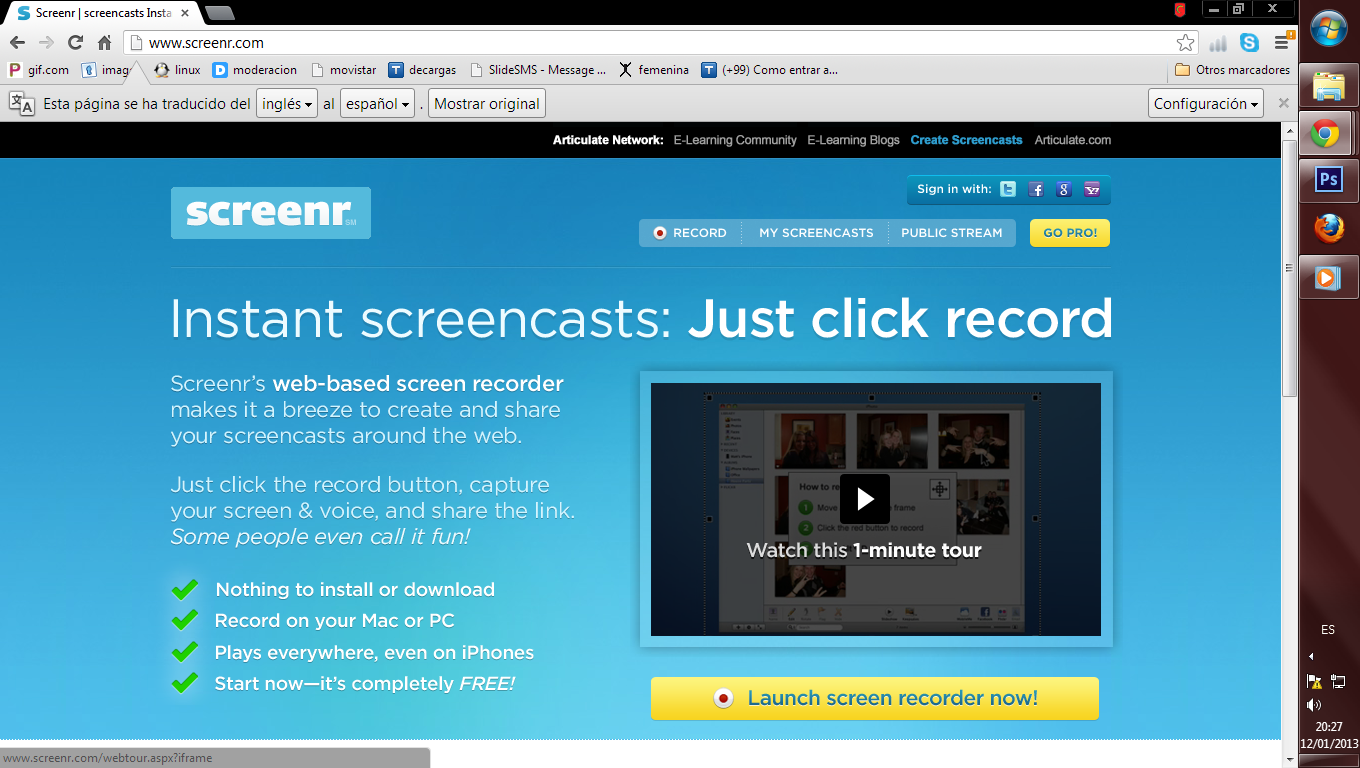
Task: Click the signal bars extension icon
Action: tap(1217, 43)
